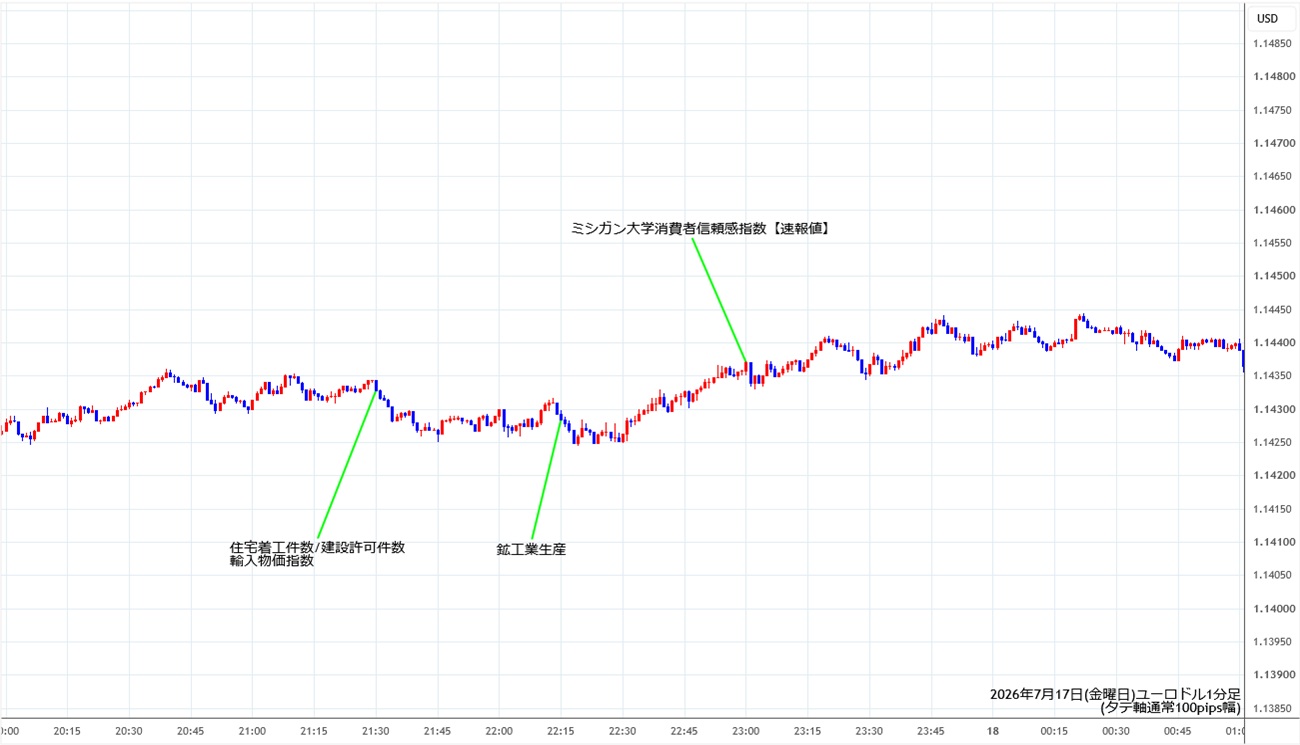
Task: Click the 1.14450 price axis label
Action: (x=1271, y=309)
